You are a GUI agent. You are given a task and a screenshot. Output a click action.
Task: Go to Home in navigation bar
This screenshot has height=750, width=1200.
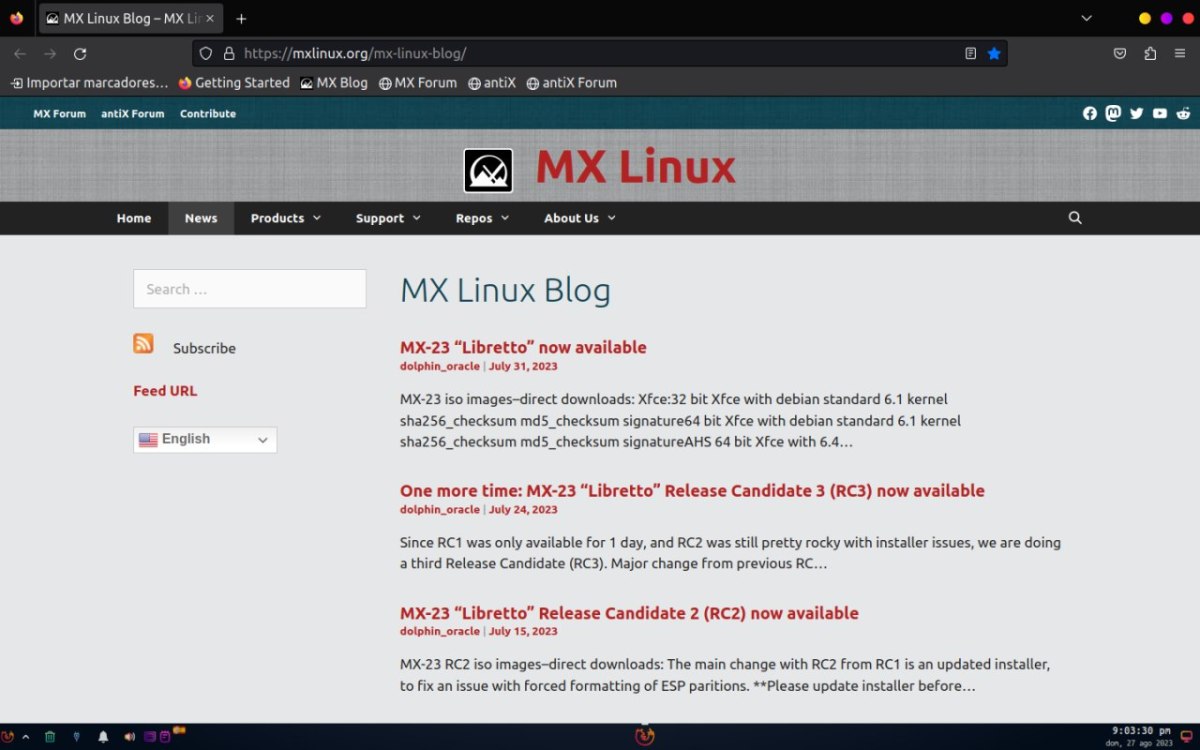134,218
